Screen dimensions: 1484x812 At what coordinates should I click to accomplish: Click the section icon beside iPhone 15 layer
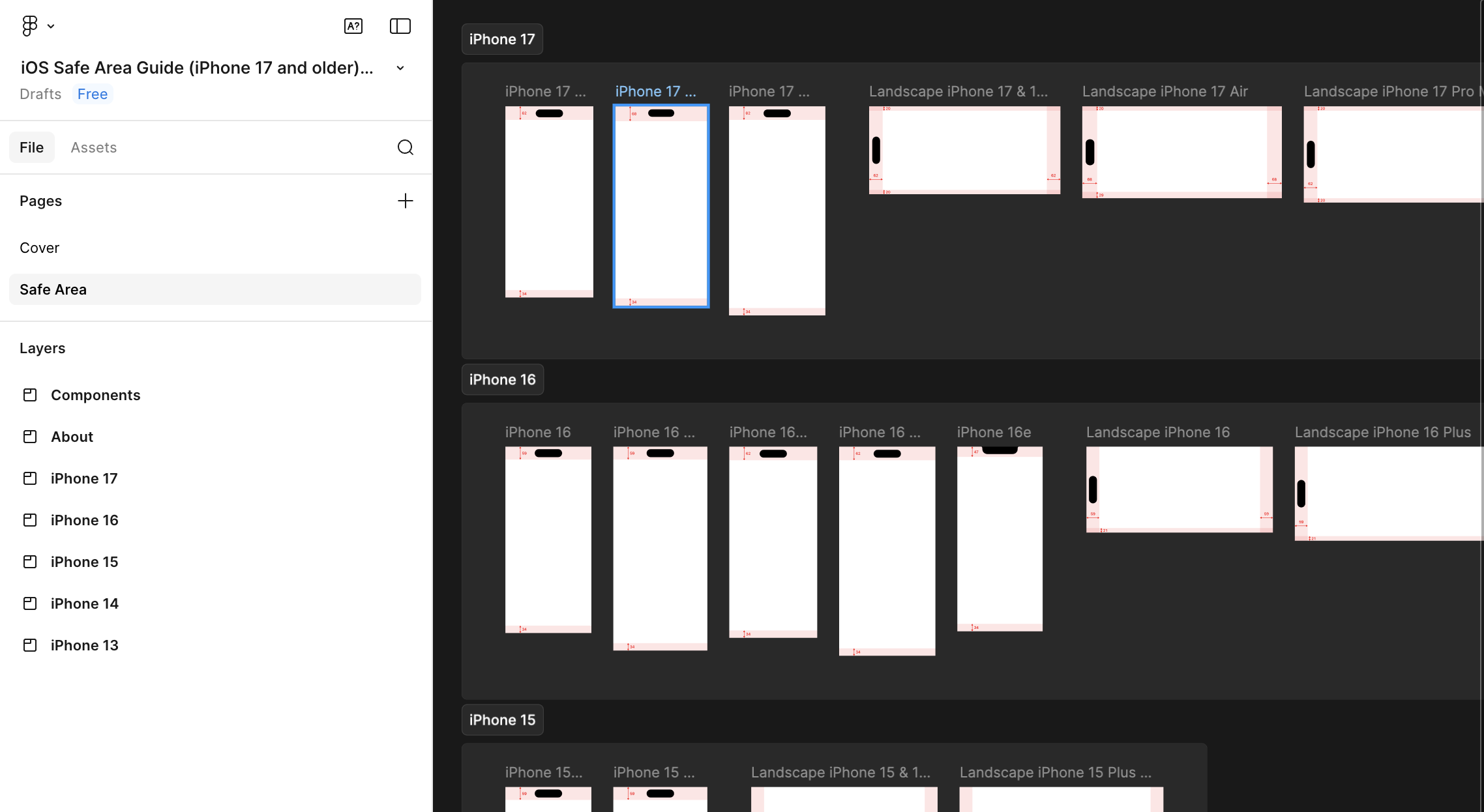point(30,562)
